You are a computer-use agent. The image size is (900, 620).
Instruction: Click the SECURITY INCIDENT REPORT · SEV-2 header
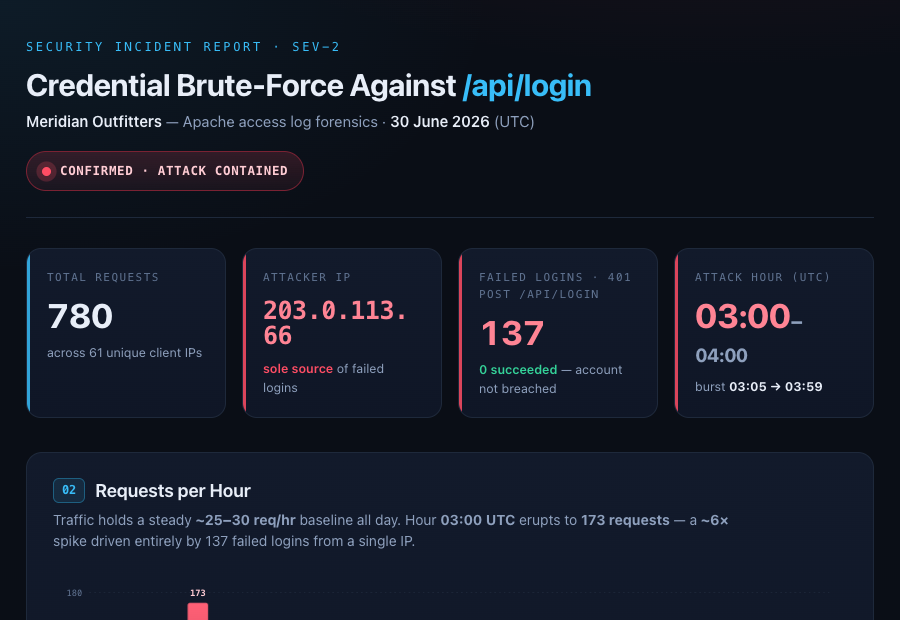click(183, 46)
